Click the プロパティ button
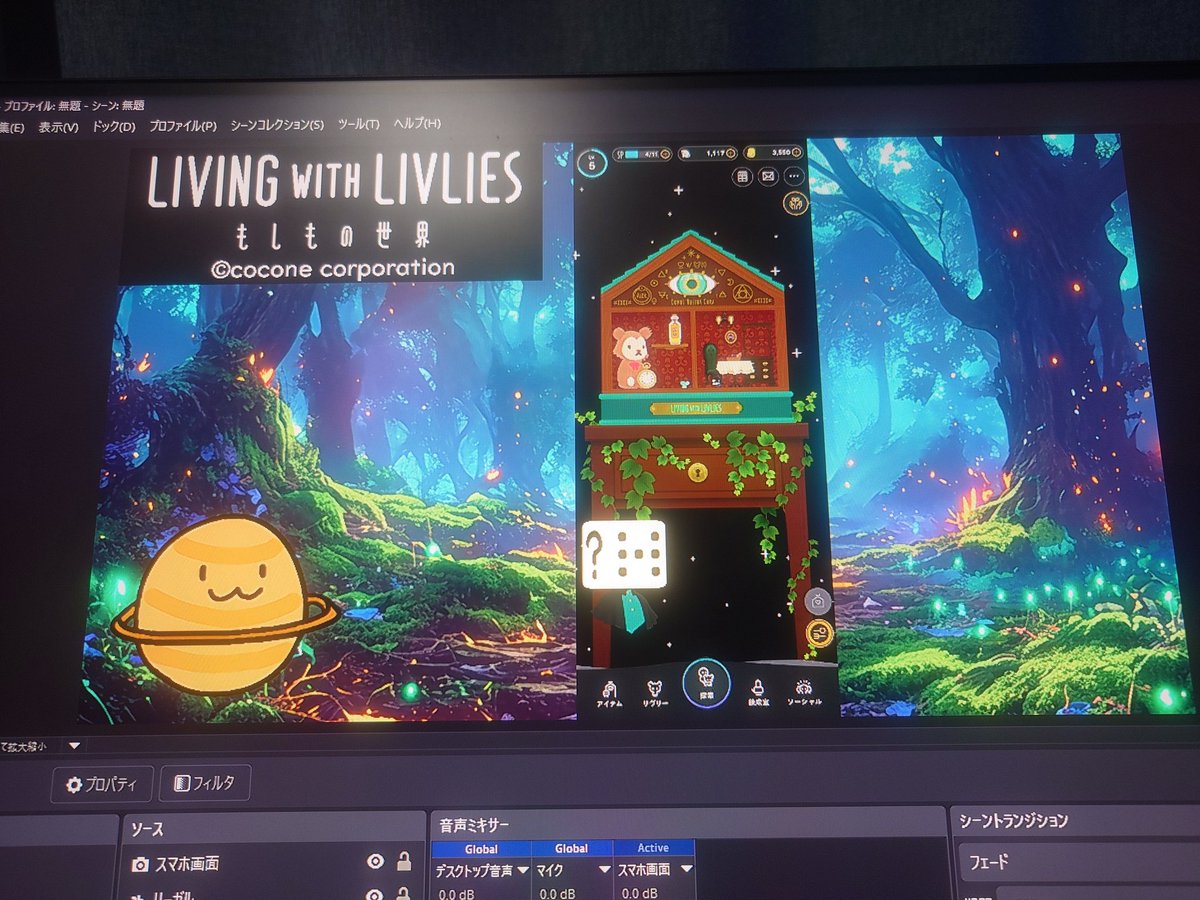1200x900 pixels. 102,784
